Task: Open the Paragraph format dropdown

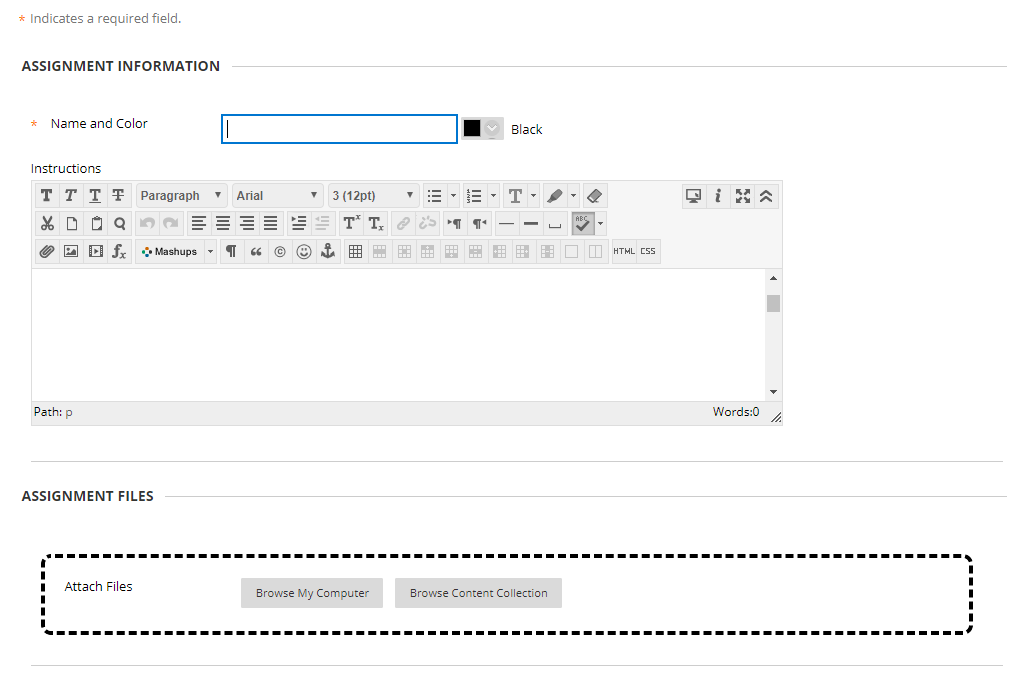Action: click(181, 195)
